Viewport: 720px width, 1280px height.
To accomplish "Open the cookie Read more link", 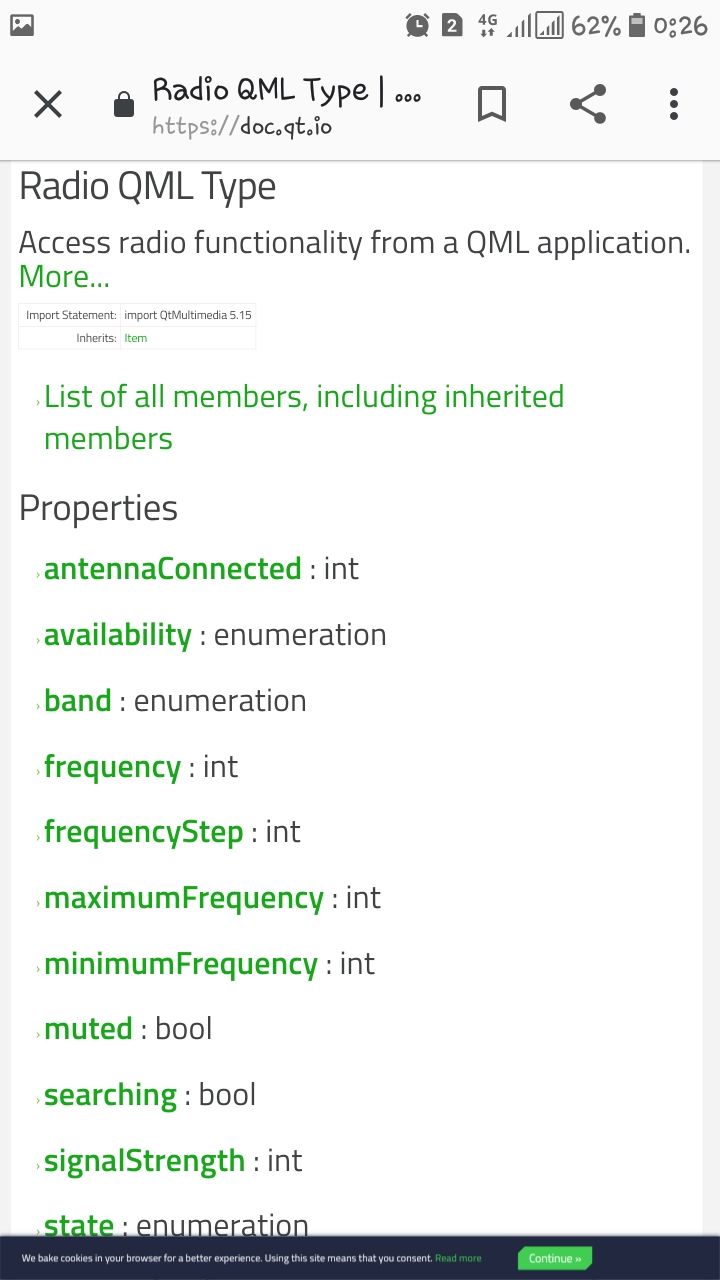I will tap(458, 1258).
